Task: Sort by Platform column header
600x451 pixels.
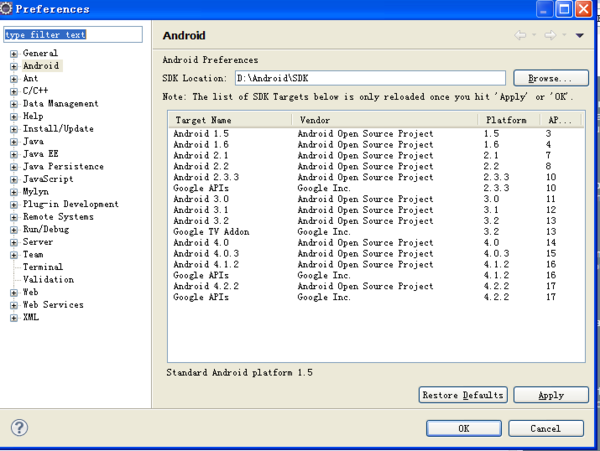Action: pyautogui.click(x=509, y=120)
